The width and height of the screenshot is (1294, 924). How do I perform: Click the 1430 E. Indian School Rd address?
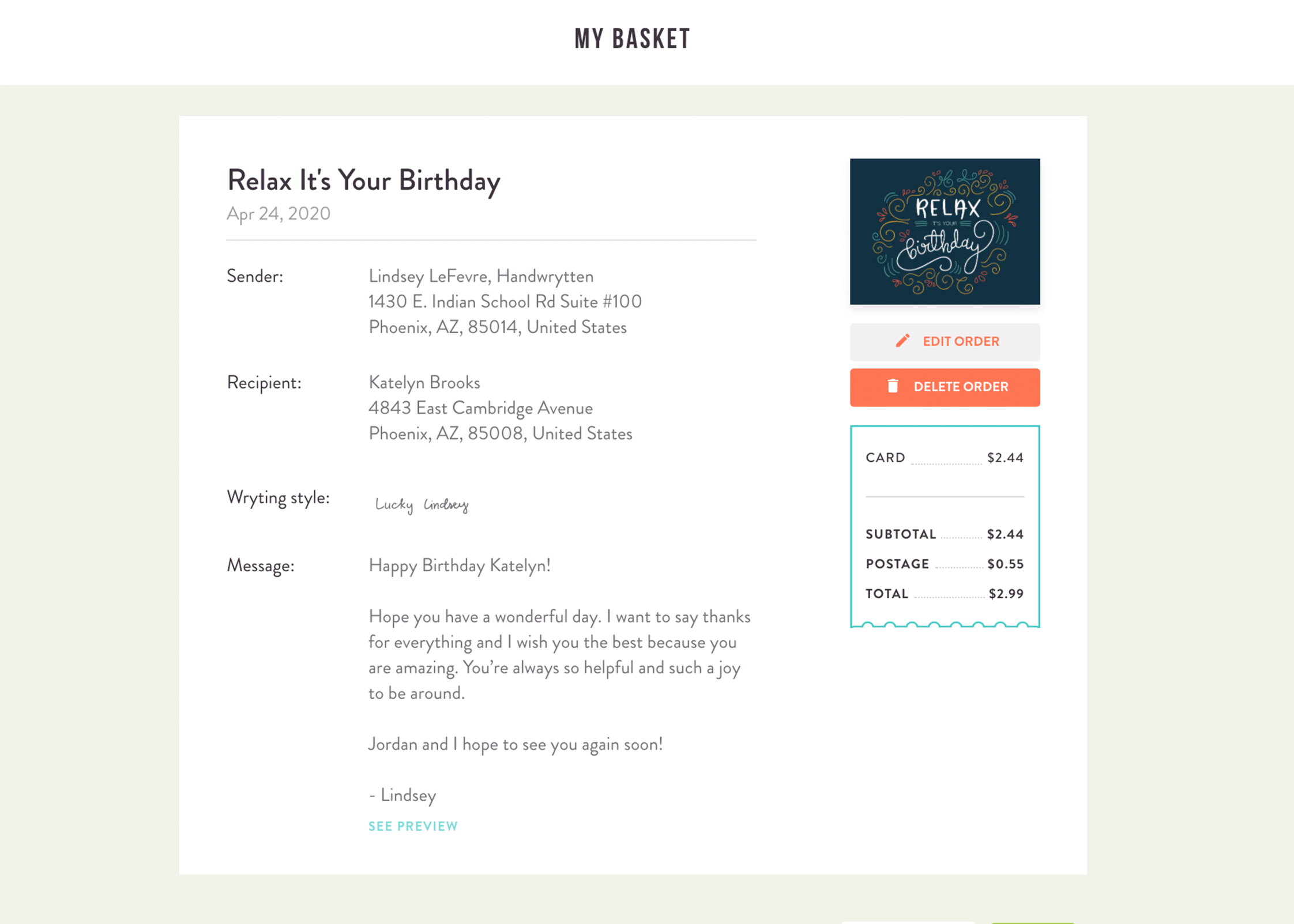click(x=505, y=301)
